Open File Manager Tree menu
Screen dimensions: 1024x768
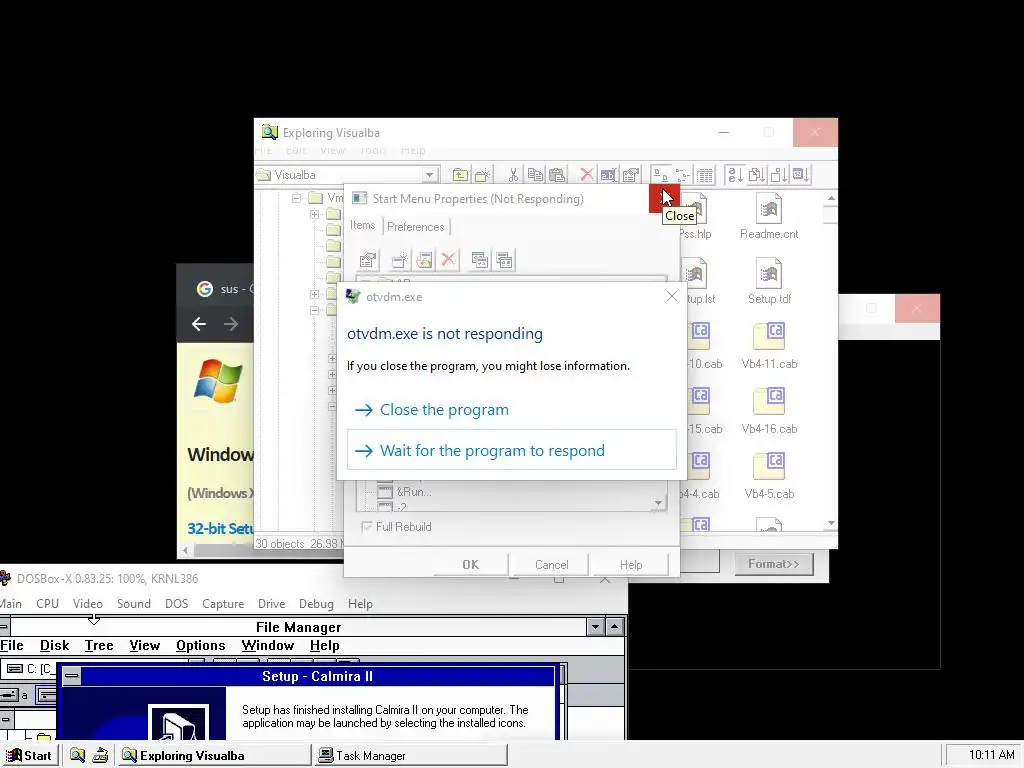coord(99,645)
